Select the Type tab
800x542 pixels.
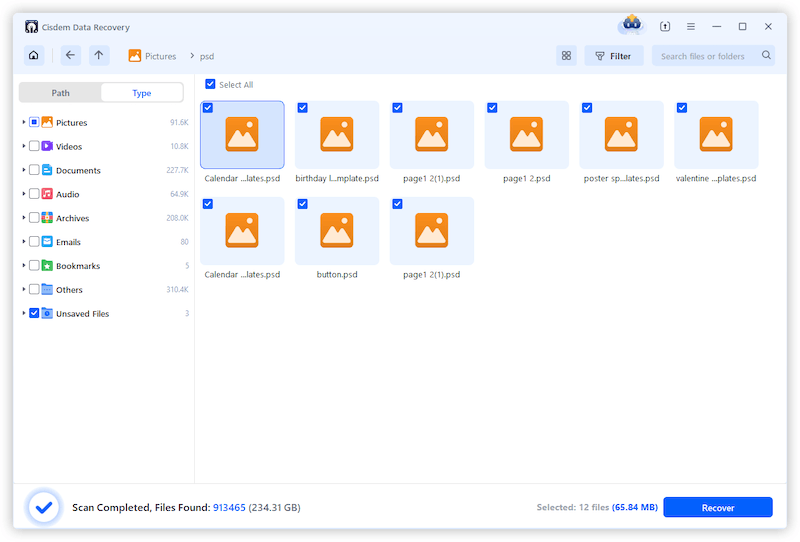pyautogui.click(x=141, y=93)
